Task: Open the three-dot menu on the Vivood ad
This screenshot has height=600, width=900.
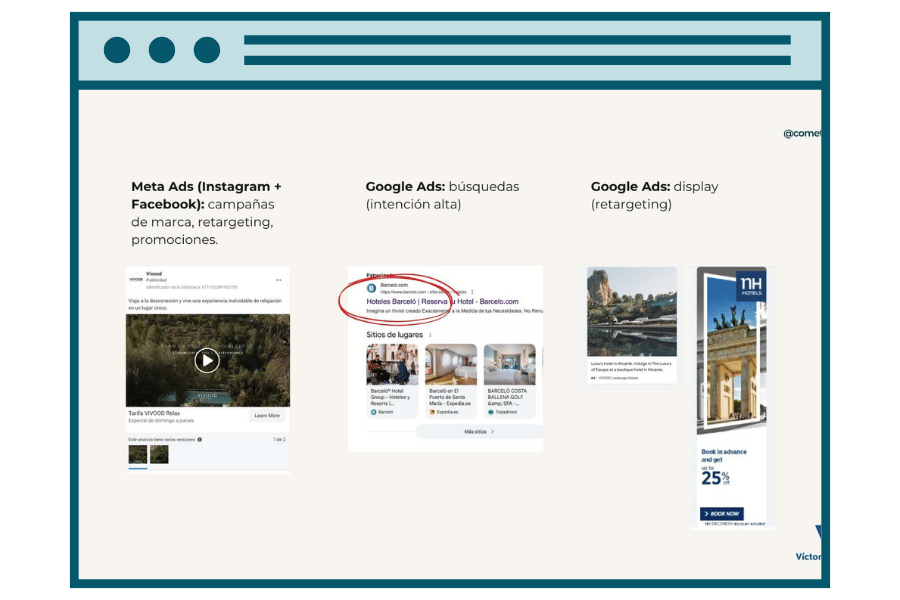Action: coord(278,280)
